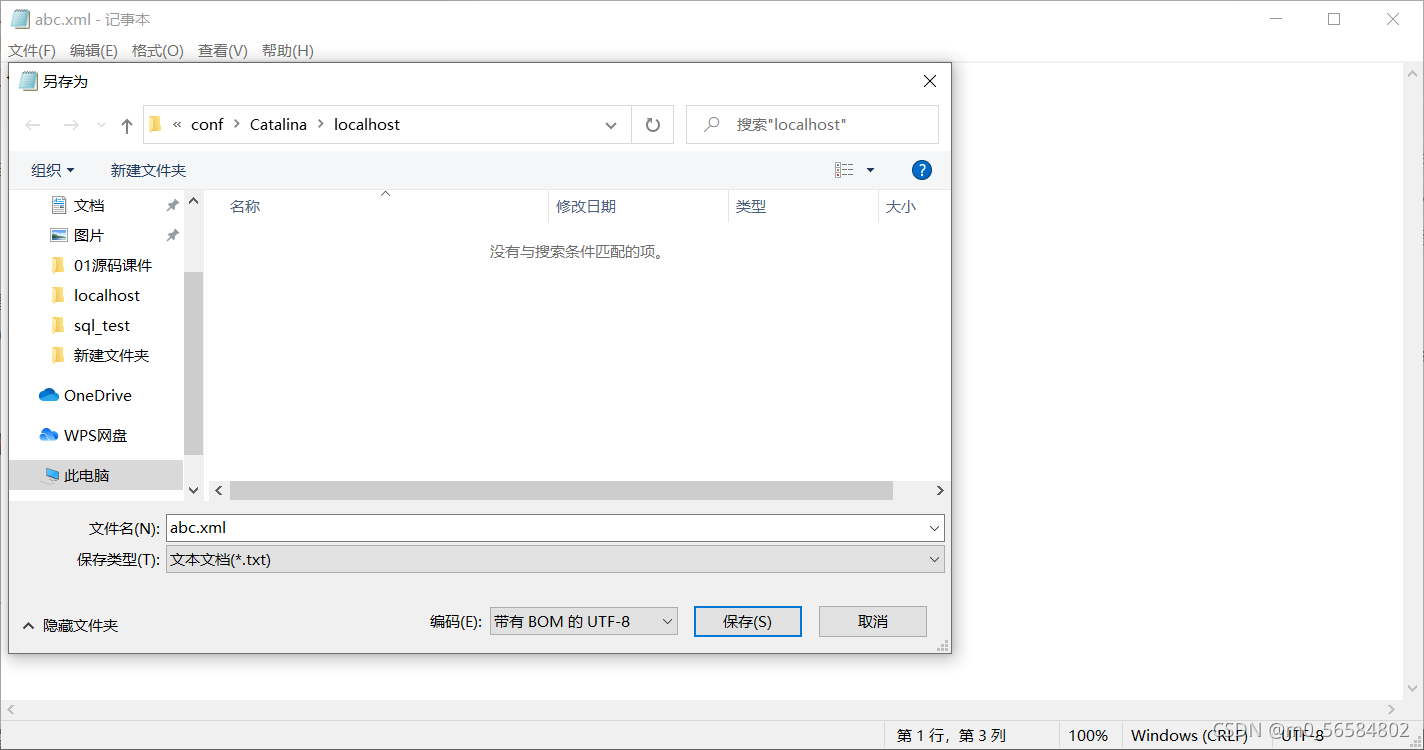This screenshot has height=750, width=1424.
Task: Sort files by 名称 column
Action: pyautogui.click(x=245, y=206)
